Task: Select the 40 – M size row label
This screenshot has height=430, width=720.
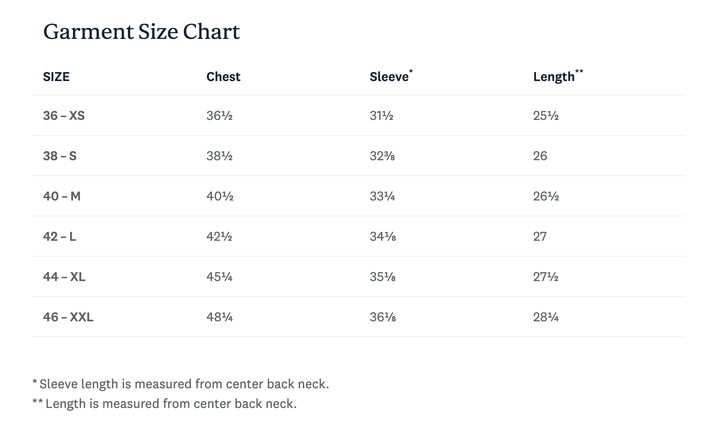Action: click(62, 196)
